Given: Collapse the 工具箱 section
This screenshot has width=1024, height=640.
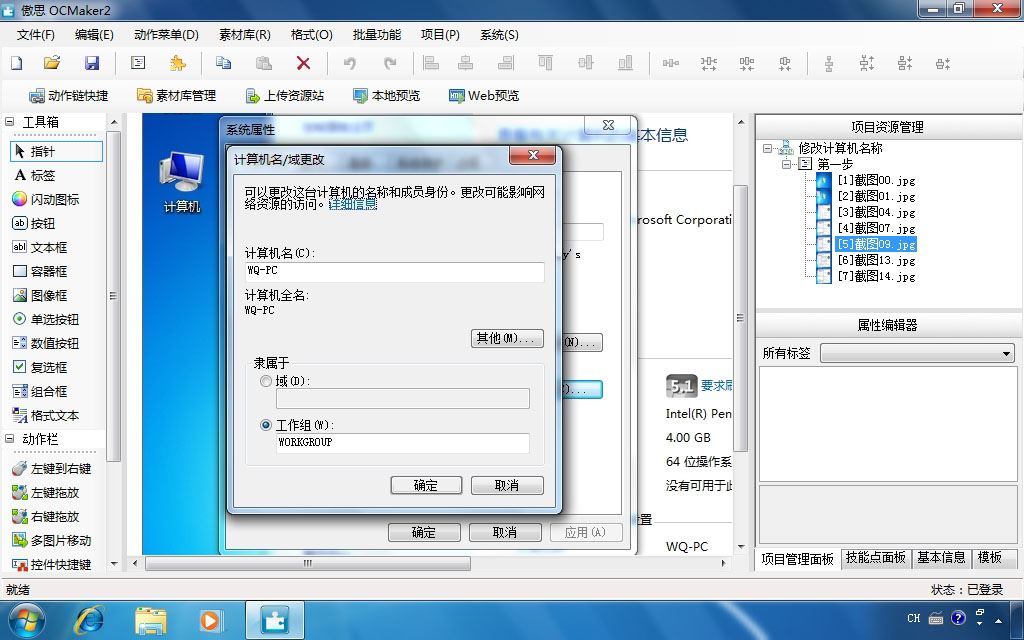Looking at the screenshot, I should tap(10, 121).
